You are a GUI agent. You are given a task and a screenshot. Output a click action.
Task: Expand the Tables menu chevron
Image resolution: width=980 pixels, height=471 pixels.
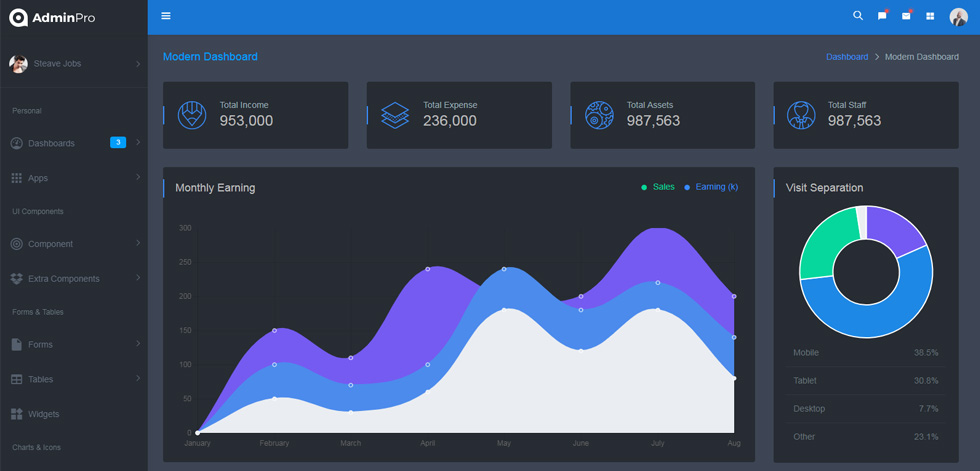[x=138, y=379]
